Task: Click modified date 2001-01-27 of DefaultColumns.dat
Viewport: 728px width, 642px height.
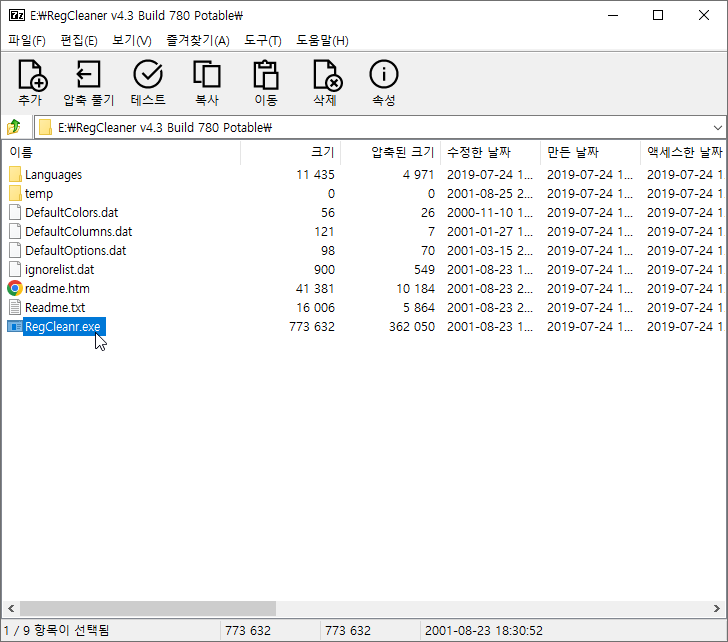Action: coord(490,232)
